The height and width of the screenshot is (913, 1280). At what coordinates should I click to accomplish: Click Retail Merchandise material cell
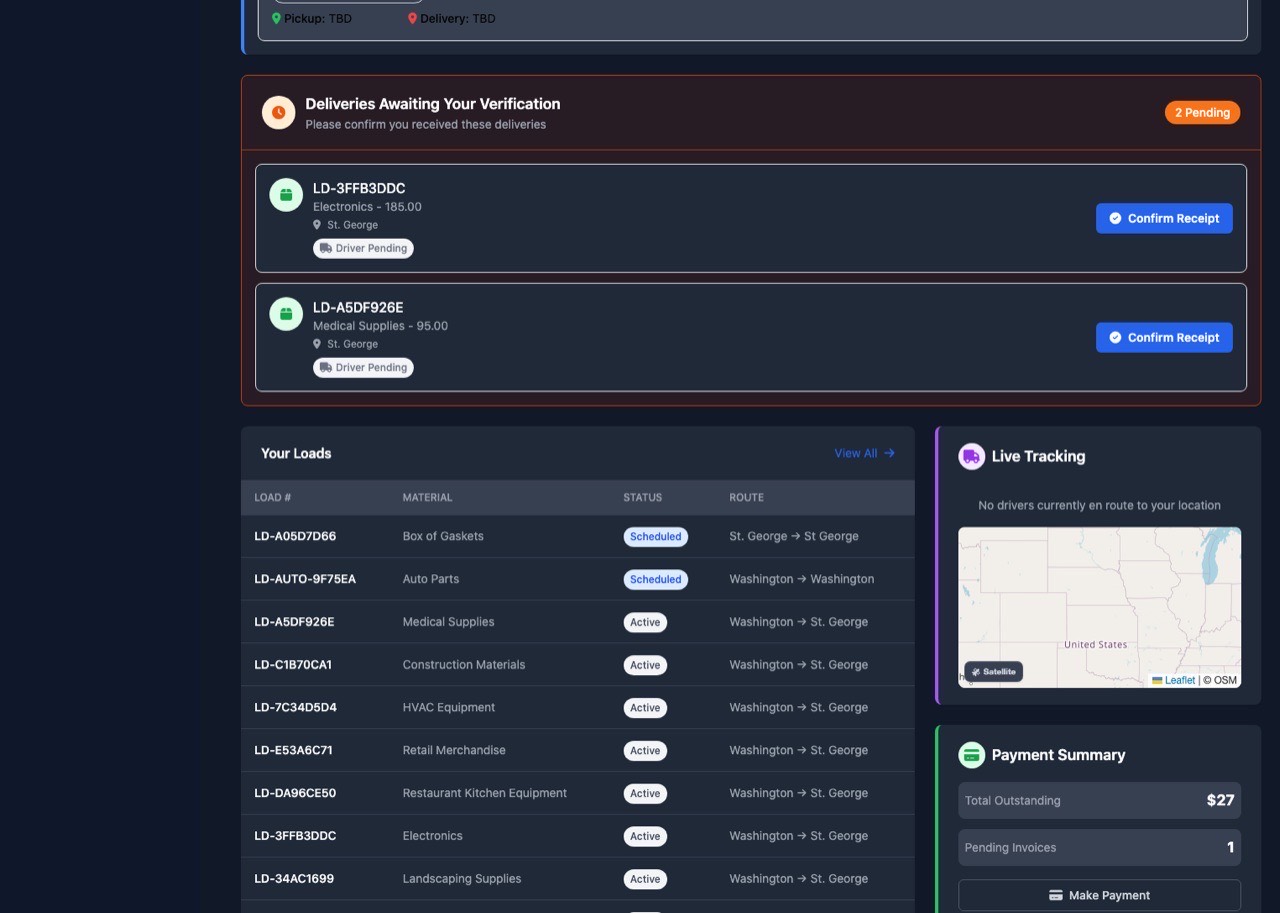[454, 751]
